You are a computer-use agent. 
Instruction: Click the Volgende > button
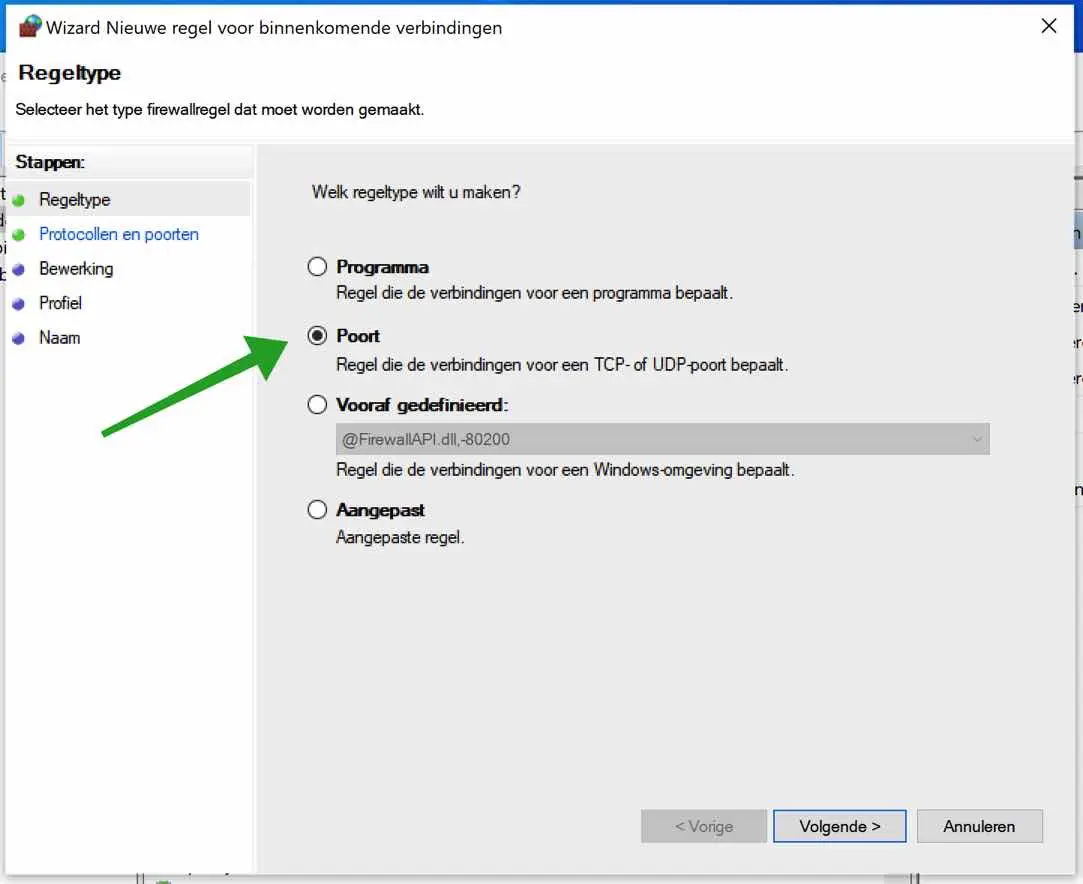(x=839, y=826)
